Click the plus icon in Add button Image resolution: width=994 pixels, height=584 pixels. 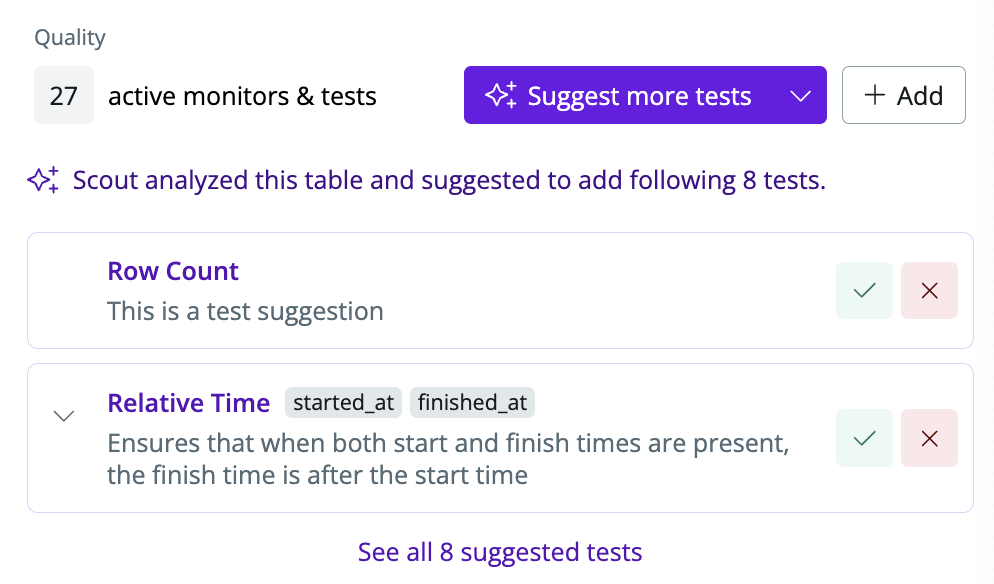click(875, 95)
